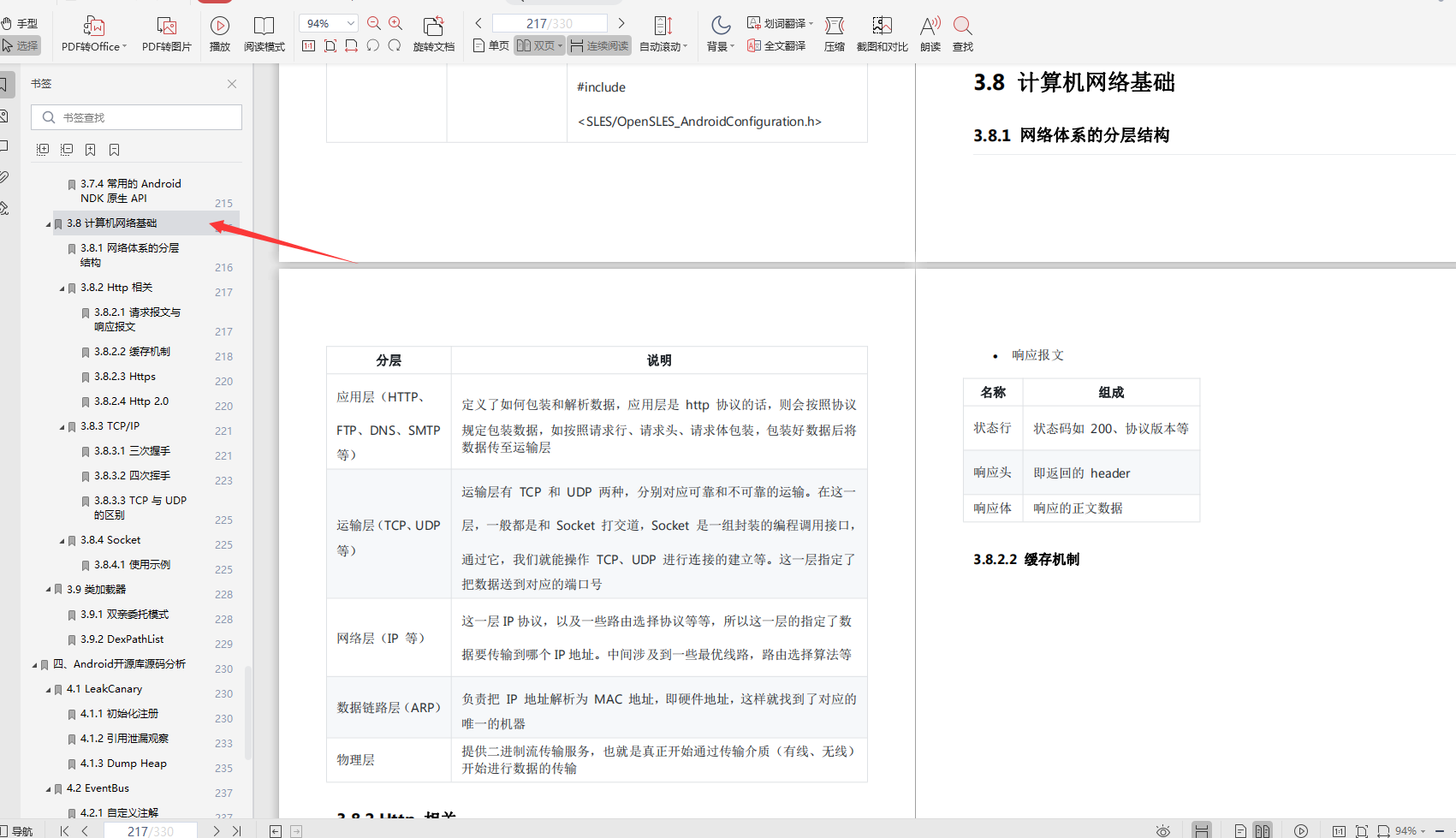This screenshot has width=1456, height=838.
Task: Collapse the 3.9 类加载器 bookmark
Action: pos(48,591)
